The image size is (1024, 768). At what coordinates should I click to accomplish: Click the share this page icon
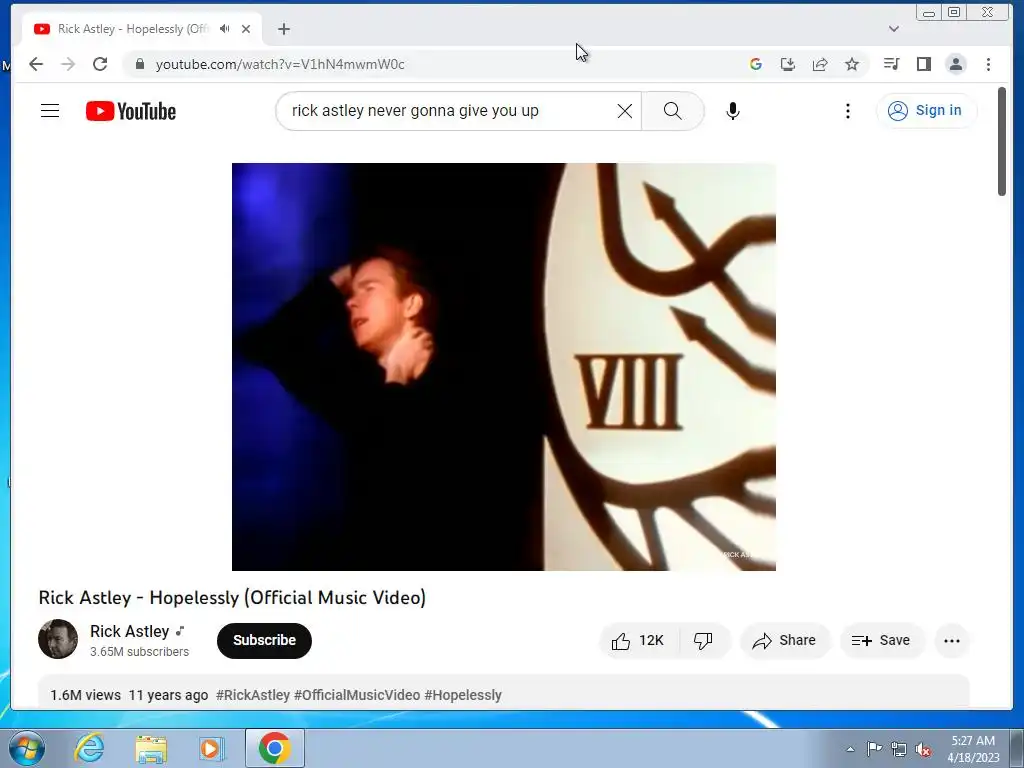(x=820, y=64)
